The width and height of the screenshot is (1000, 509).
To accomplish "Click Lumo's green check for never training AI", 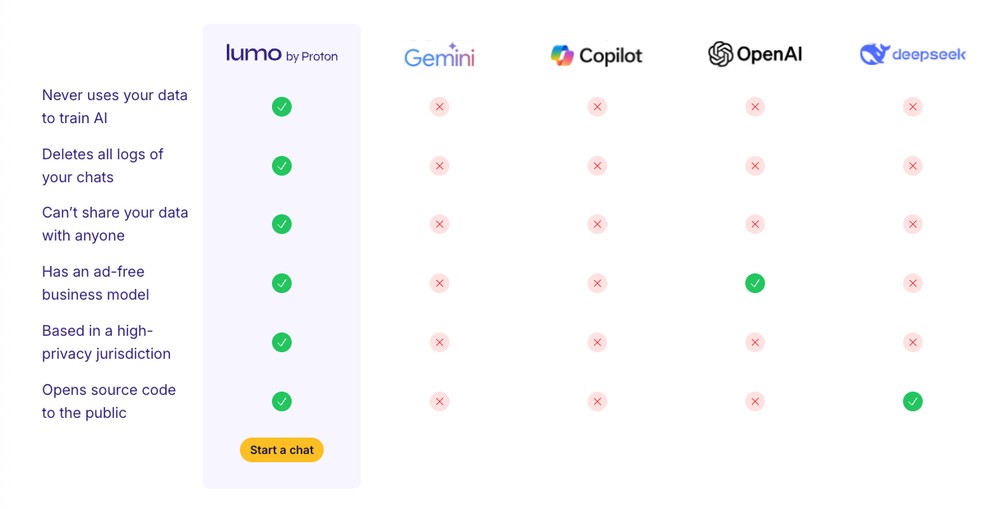I will [281, 107].
